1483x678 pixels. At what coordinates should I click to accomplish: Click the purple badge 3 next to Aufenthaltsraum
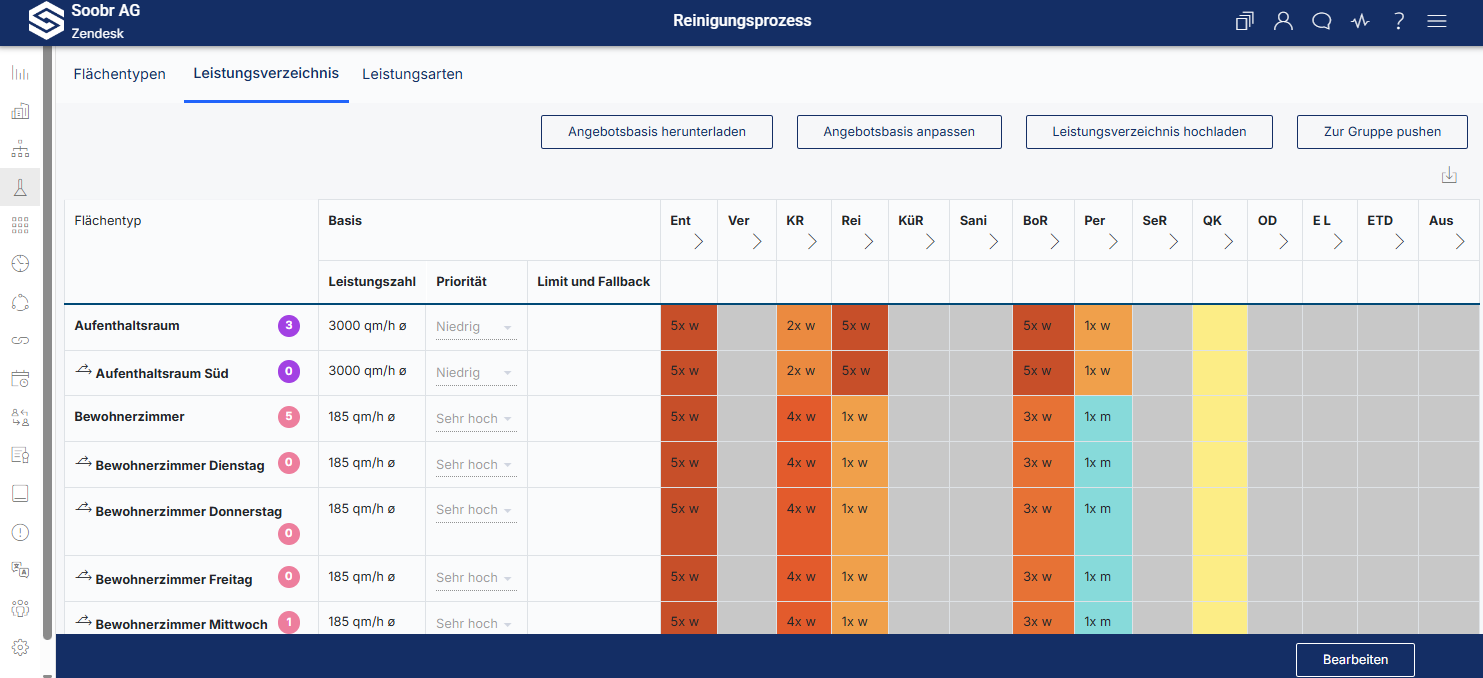pyautogui.click(x=289, y=326)
